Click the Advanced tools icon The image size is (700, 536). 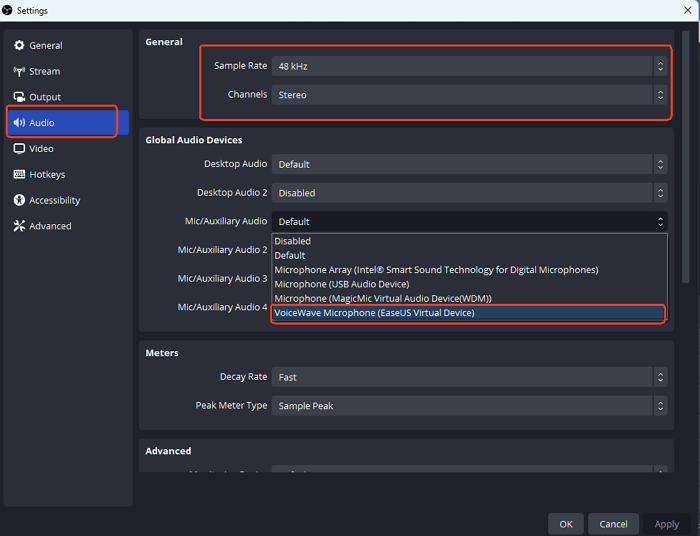pyautogui.click(x=19, y=226)
